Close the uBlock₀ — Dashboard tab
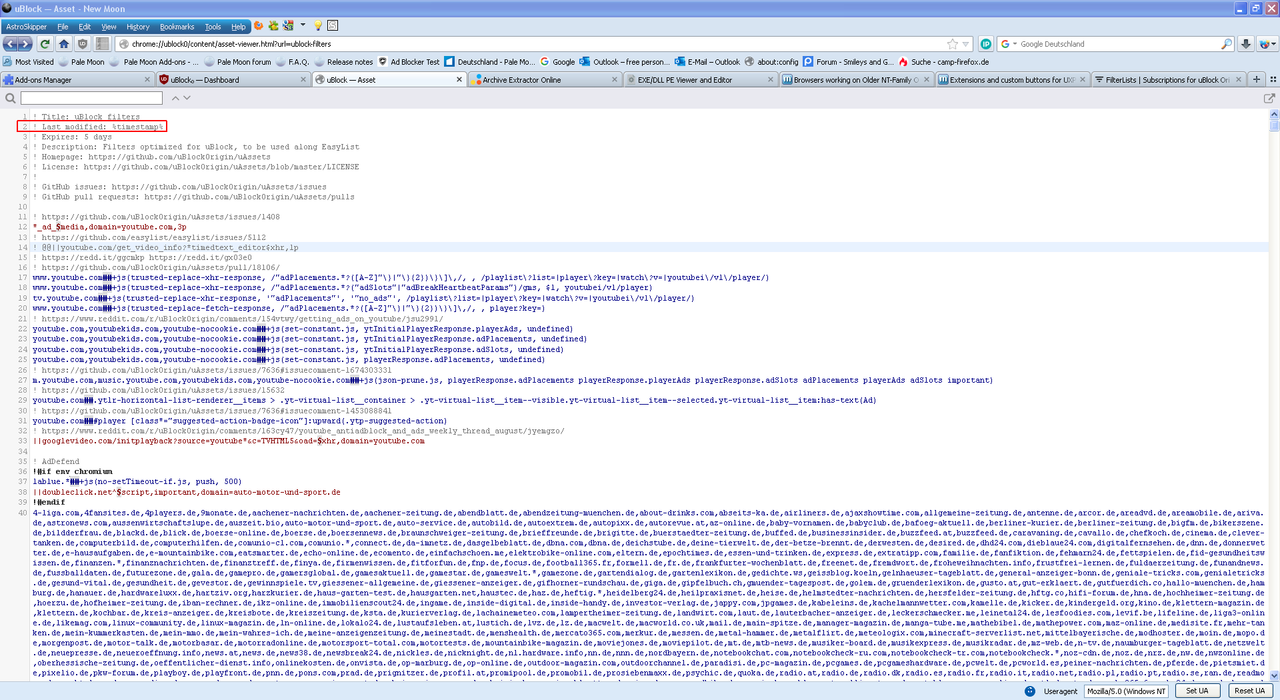1280x700 pixels. coord(303,80)
